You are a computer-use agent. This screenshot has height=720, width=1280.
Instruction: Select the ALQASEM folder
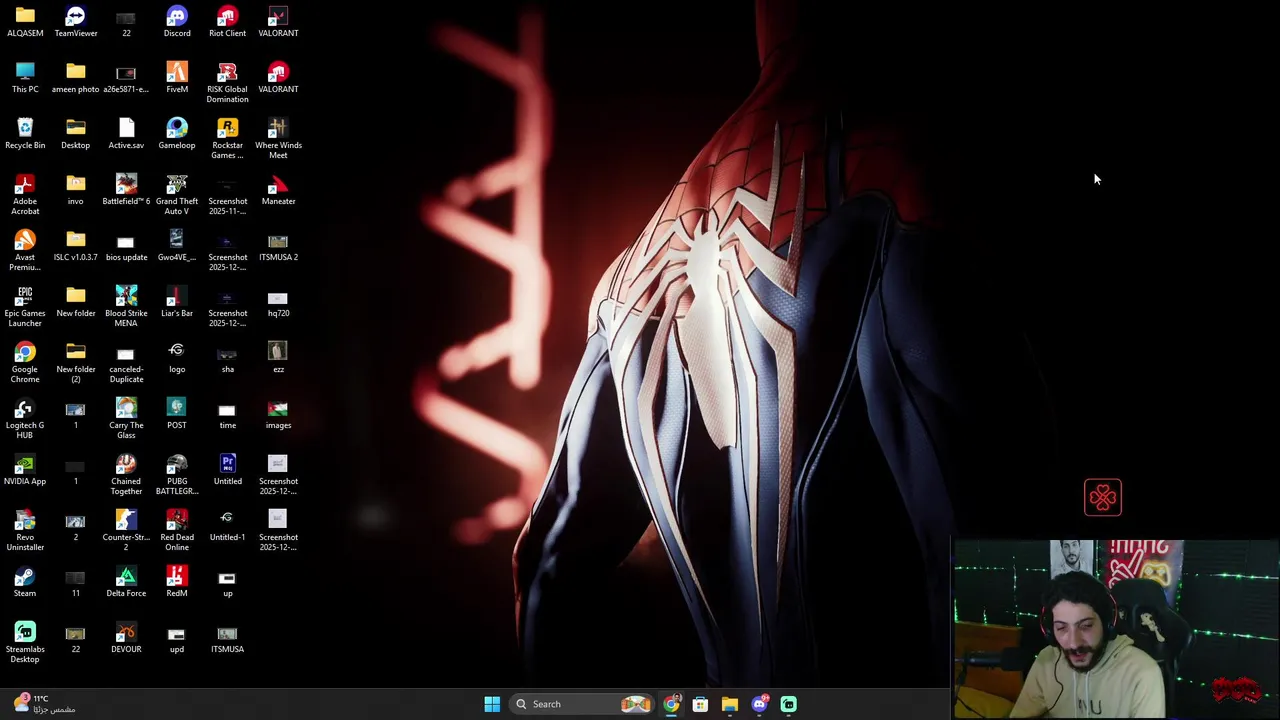click(25, 22)
